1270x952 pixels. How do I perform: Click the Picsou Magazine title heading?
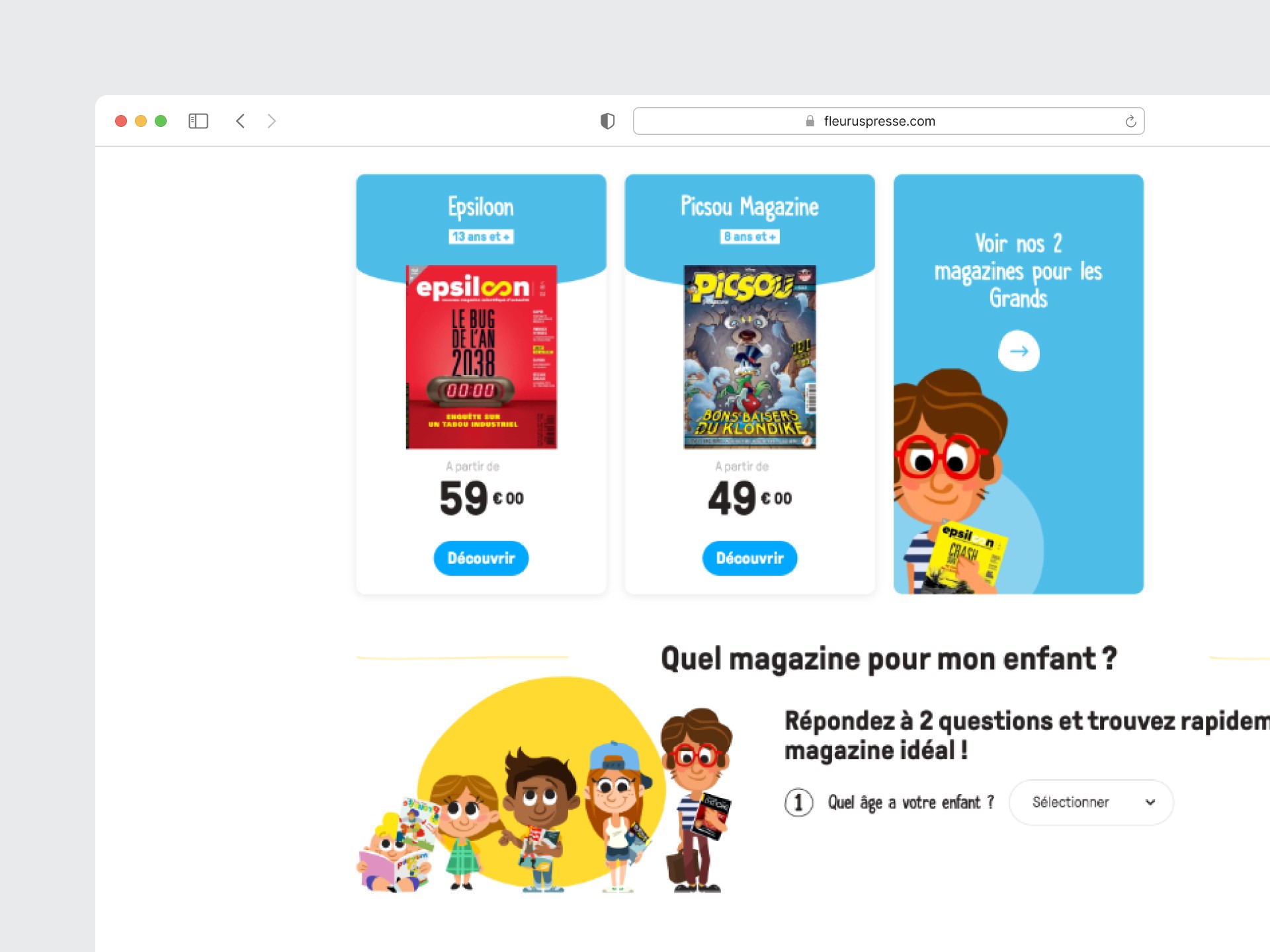click(x=749, y=207)
